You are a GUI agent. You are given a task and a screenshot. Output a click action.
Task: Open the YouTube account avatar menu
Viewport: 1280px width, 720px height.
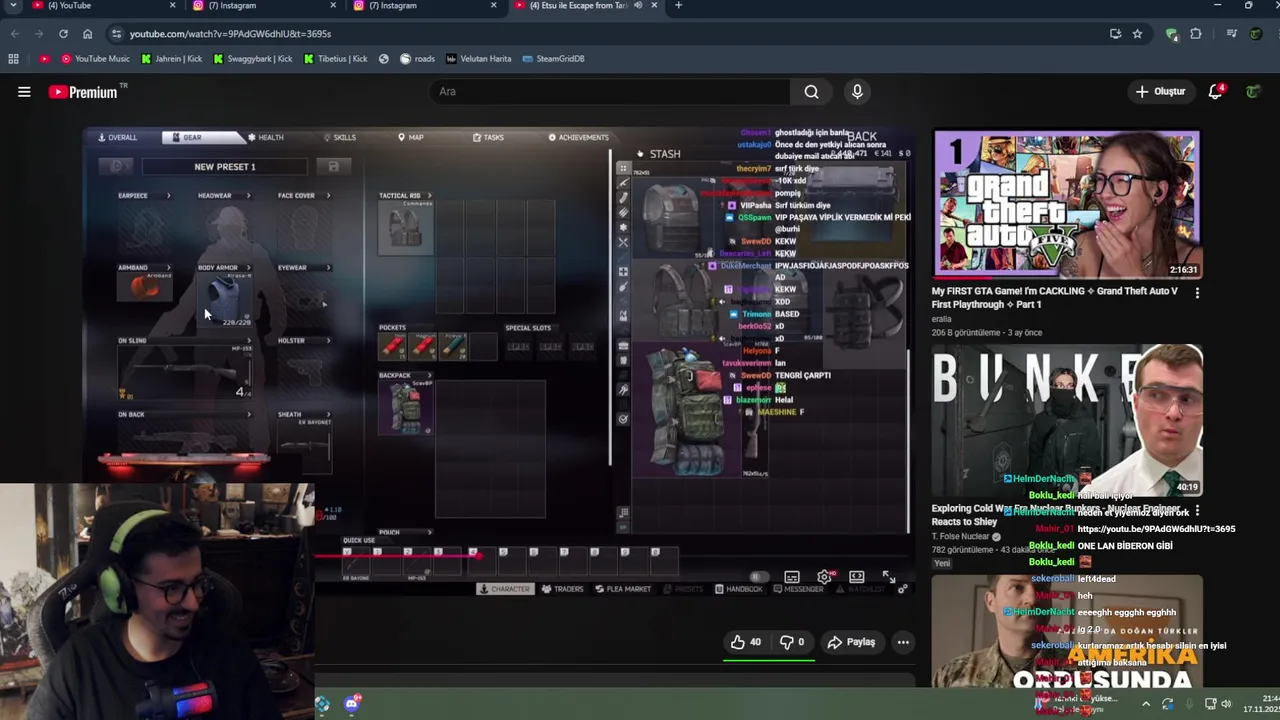point(1253,92)
